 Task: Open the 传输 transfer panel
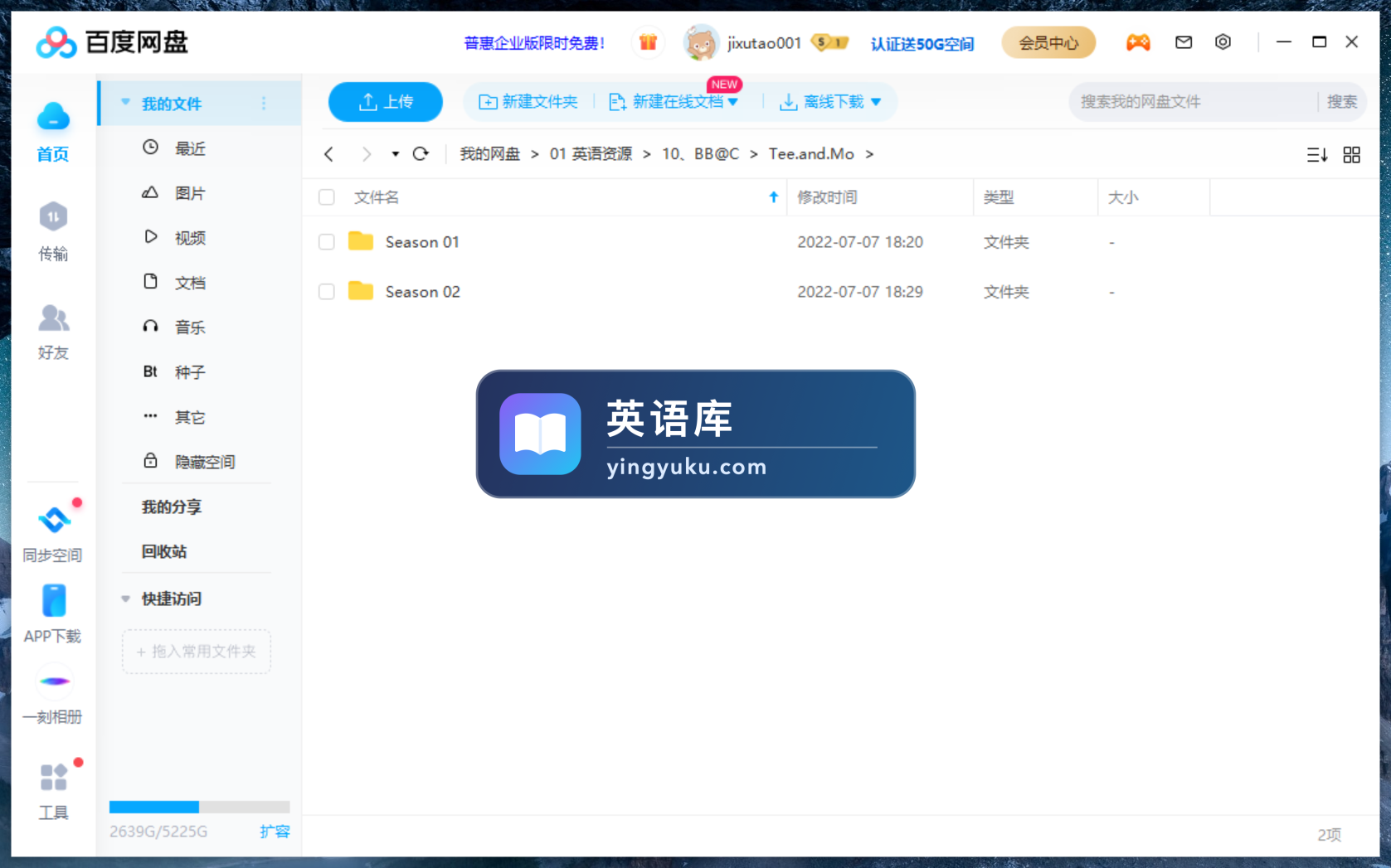tap(53, 217)
